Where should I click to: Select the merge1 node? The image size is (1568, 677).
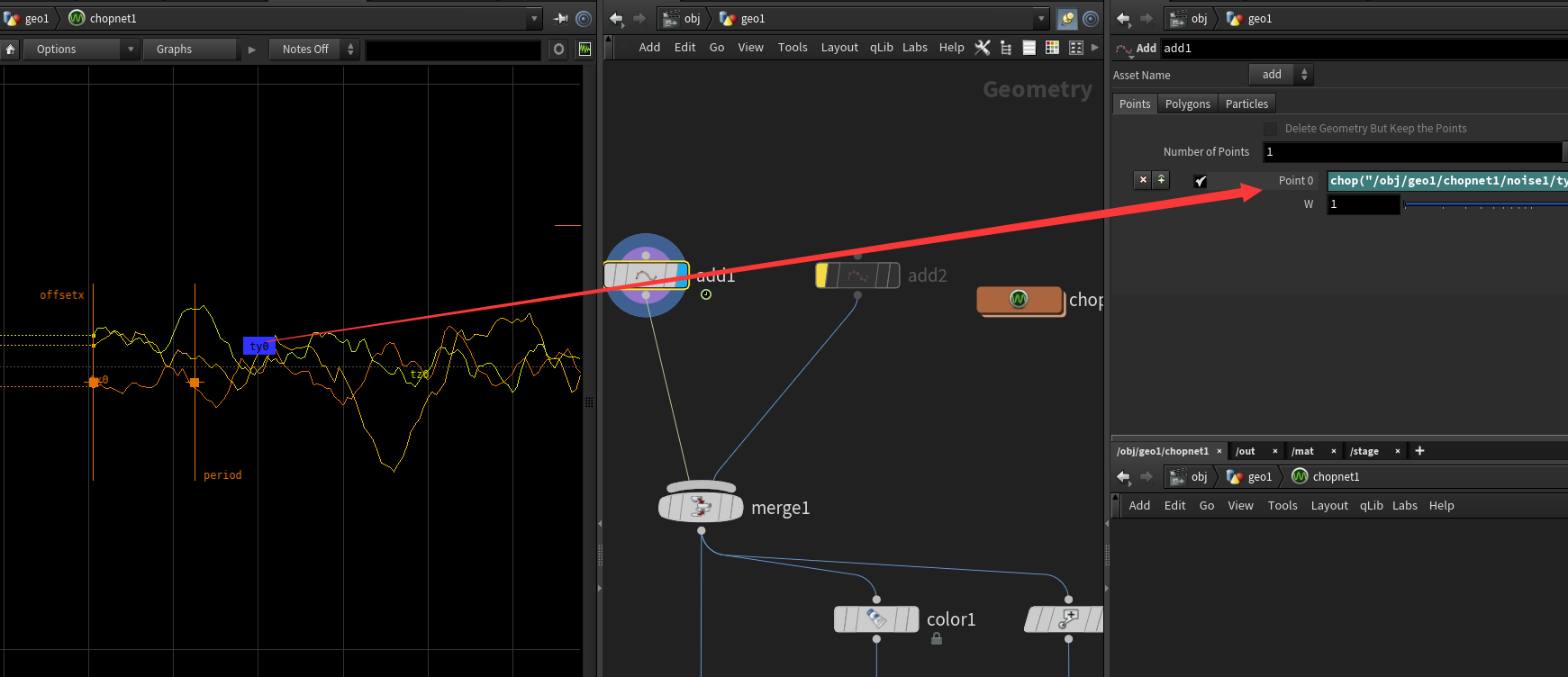coord(701,507)
